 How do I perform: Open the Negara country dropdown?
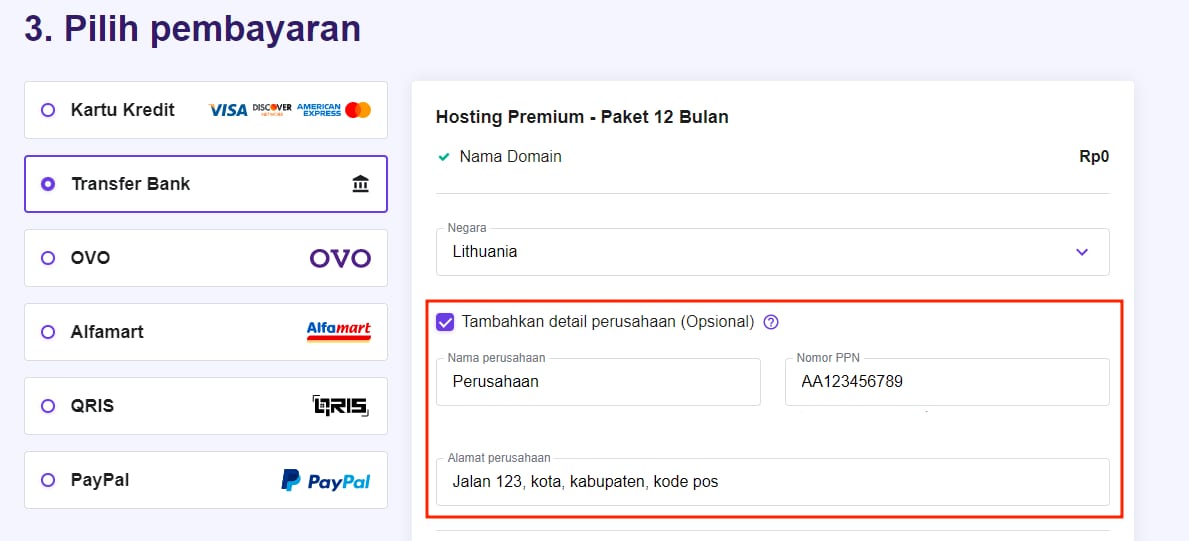click(x=760, y=252)
